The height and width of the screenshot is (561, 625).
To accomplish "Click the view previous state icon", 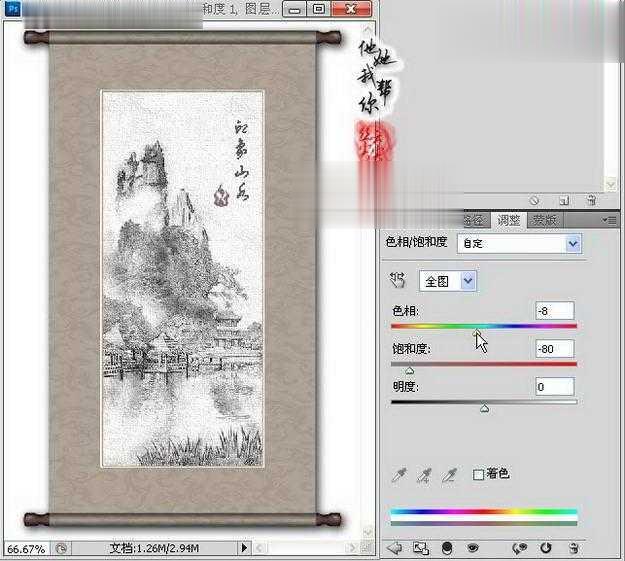I will tap(519, 548).
